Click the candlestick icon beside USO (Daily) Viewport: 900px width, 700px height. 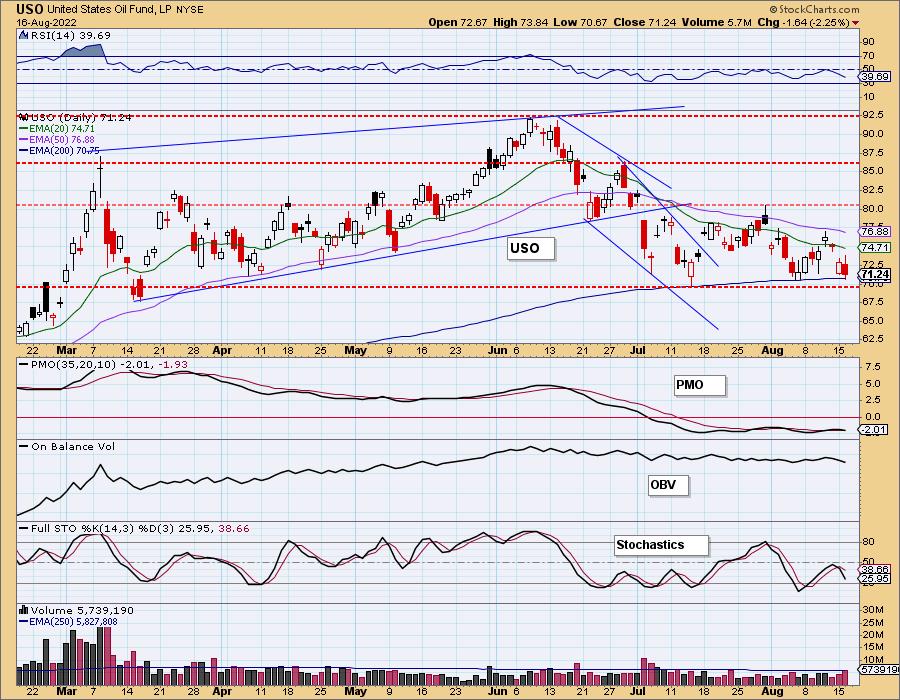(24, 117)
